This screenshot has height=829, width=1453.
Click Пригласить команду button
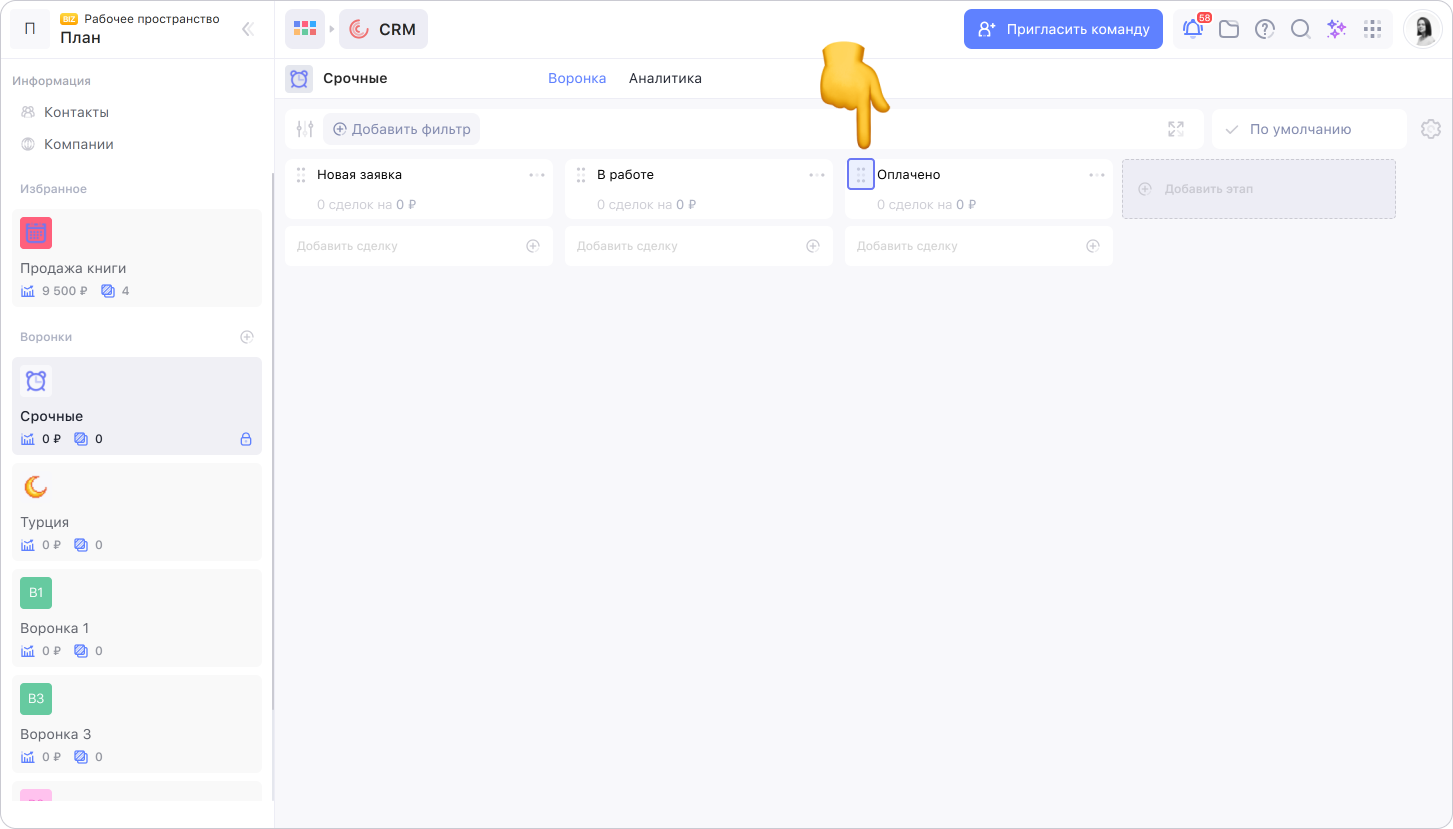click(x=1063, y=29)
